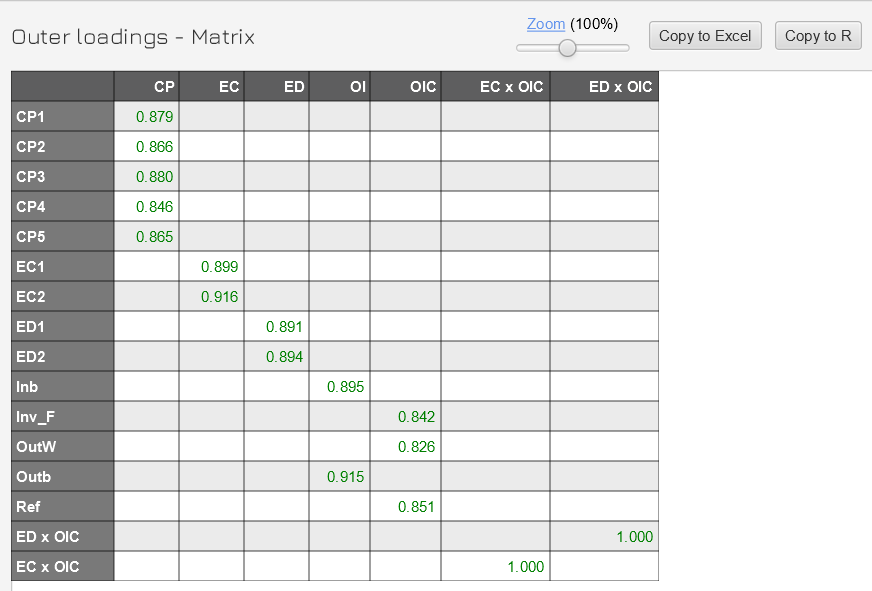Open the Zoom link

tap(546, 24)
